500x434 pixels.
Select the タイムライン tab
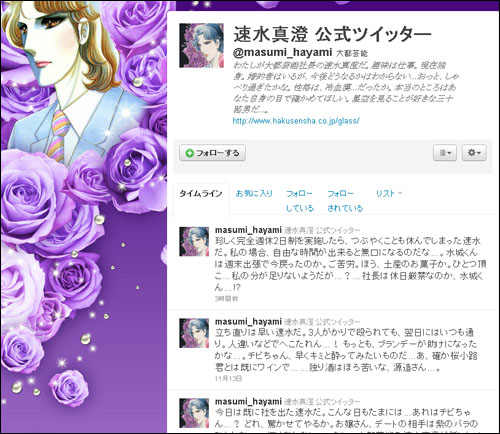click(x=201, y=194)
